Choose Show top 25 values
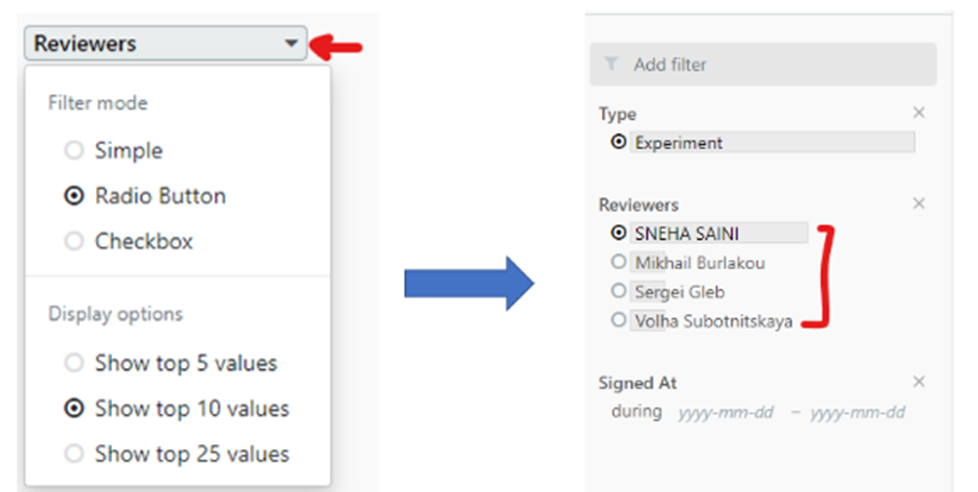The width and height of the screenshot is (978, 492). tap(74, 454)
